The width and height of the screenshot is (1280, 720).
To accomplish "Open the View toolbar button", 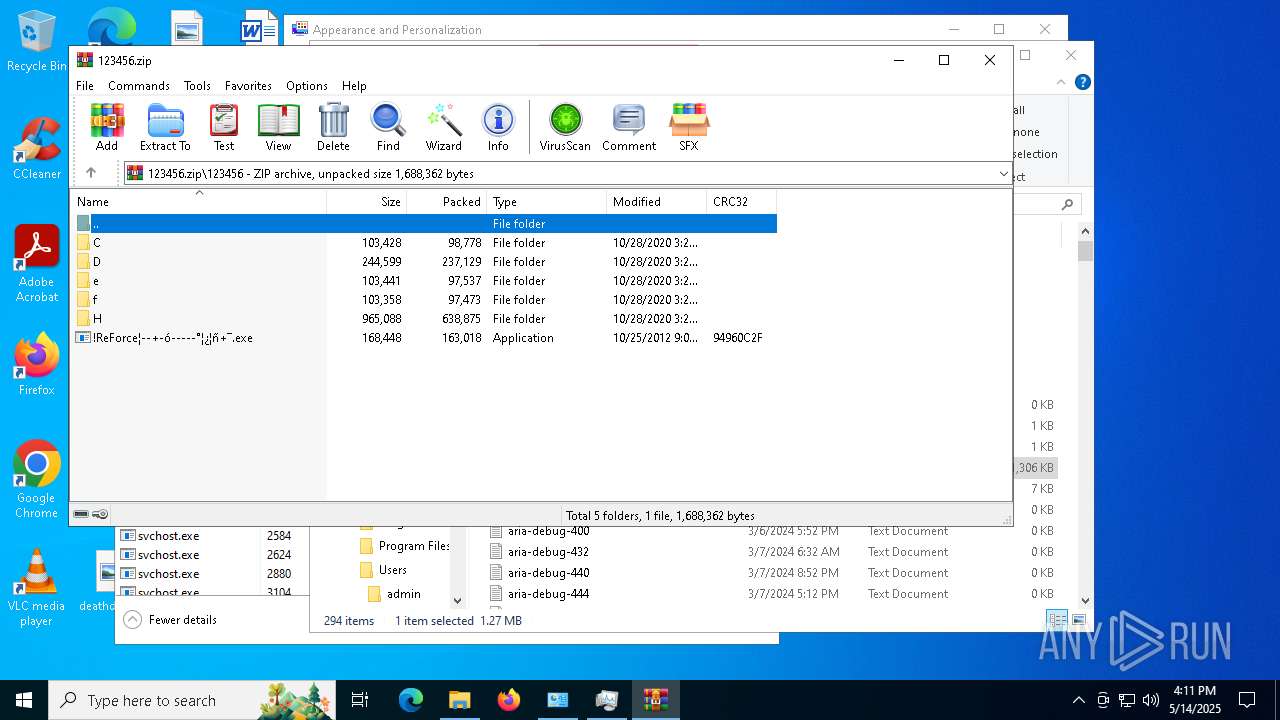I will [x=278, y=127].
